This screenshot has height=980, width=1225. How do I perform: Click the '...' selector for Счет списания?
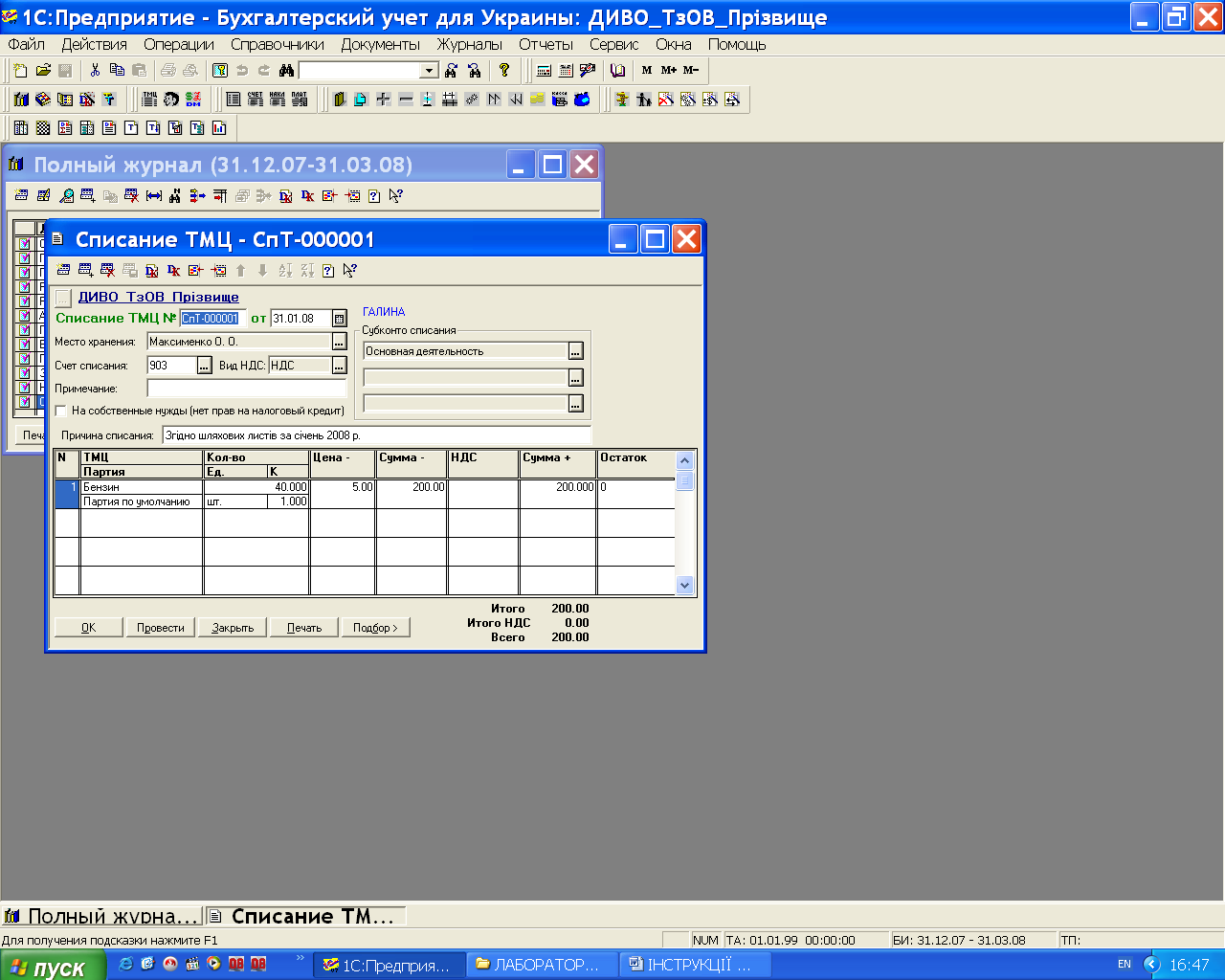tap(204, 365)
